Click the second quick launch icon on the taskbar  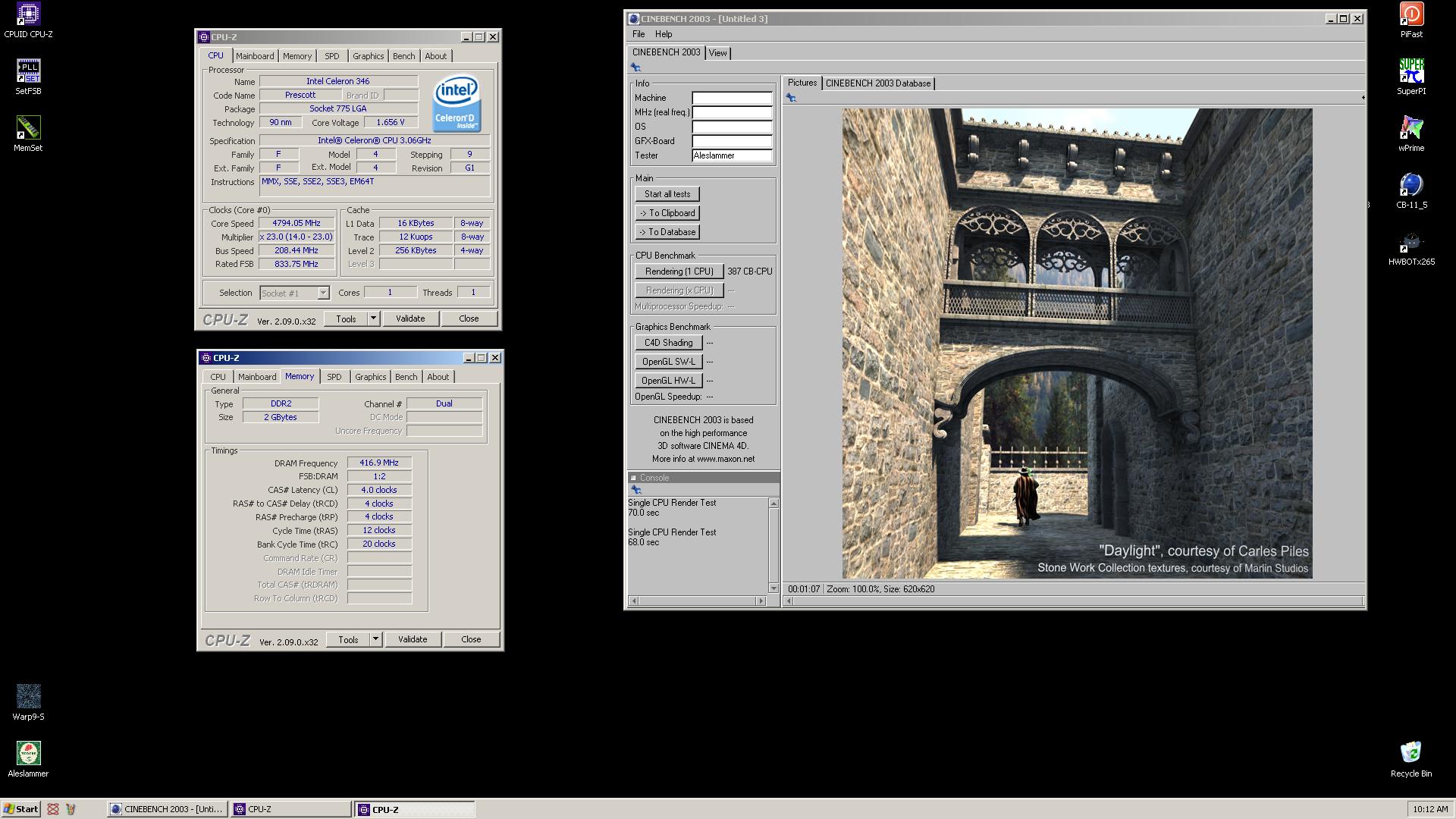pyautogui.click(x=71, y=809)
